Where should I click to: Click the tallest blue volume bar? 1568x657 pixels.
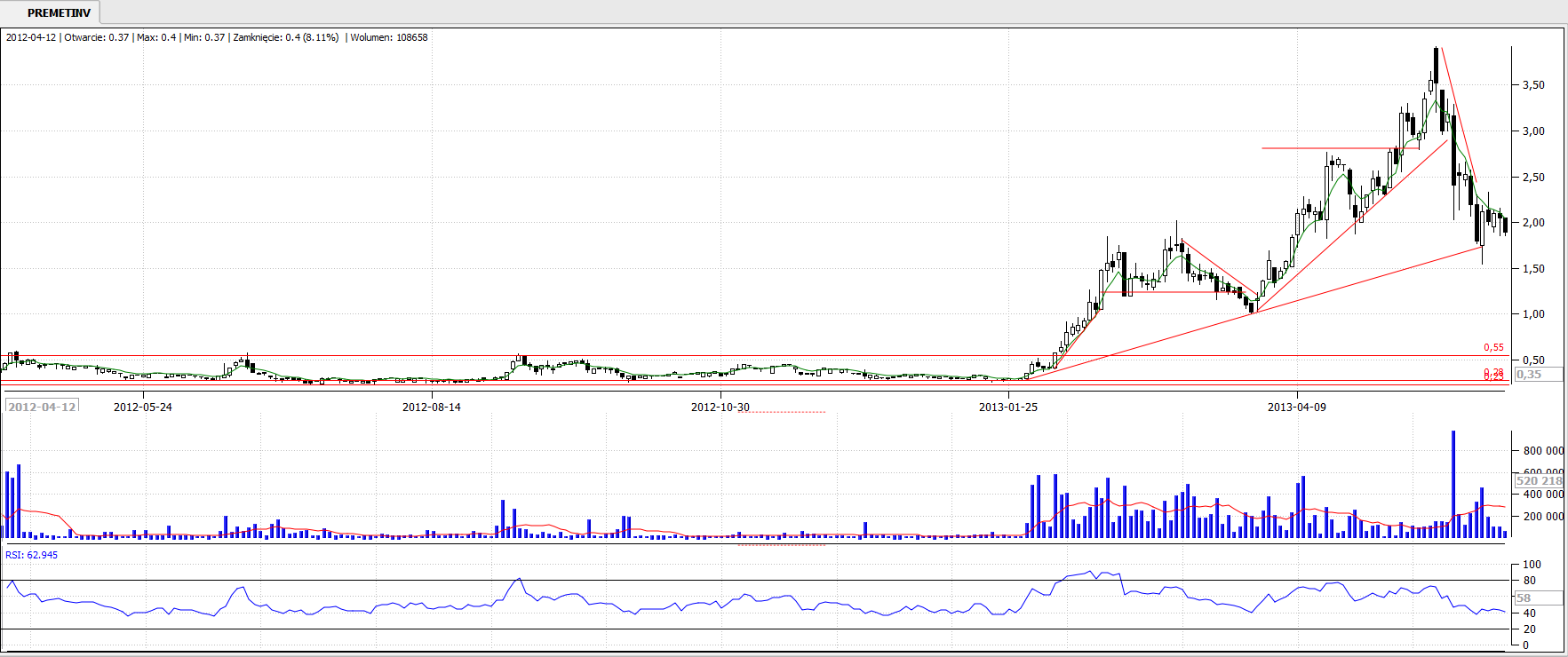[1453, 484]
